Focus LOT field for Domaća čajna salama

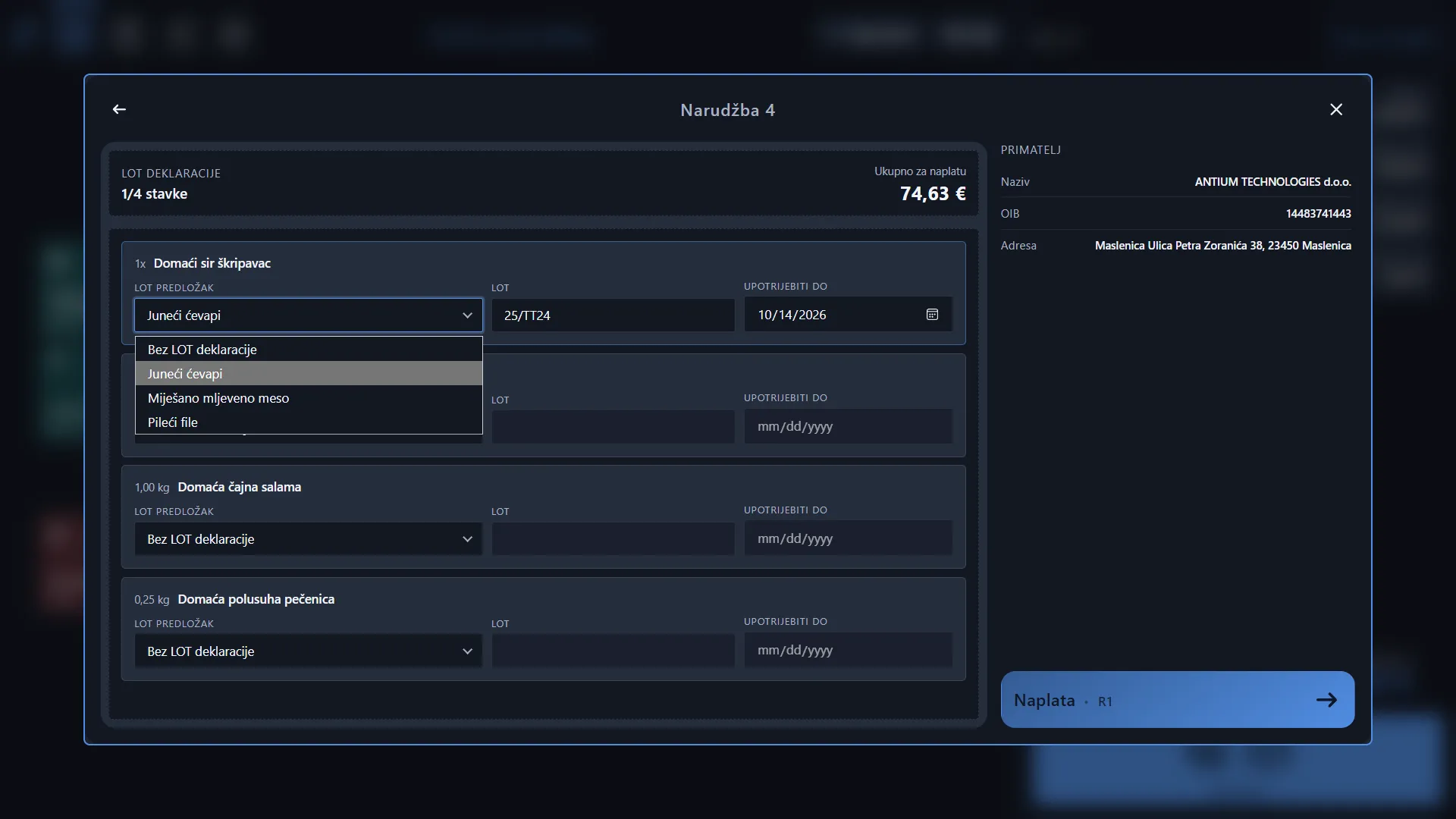click(613, 539)
